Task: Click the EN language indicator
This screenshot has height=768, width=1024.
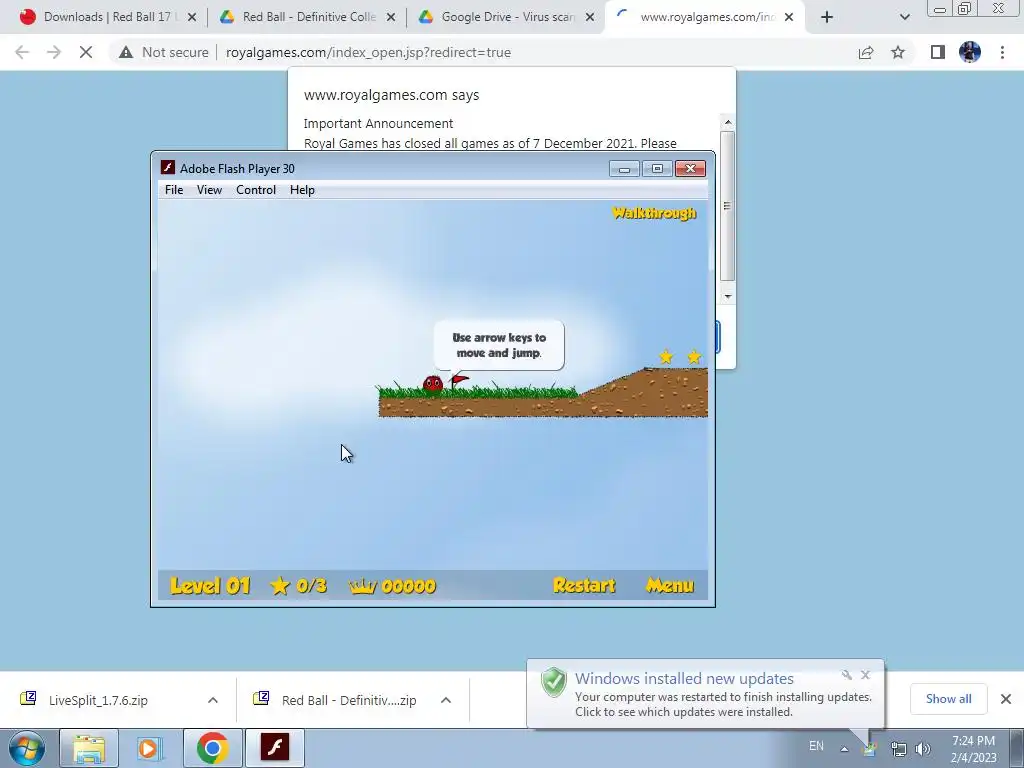Action: [816, 746]
